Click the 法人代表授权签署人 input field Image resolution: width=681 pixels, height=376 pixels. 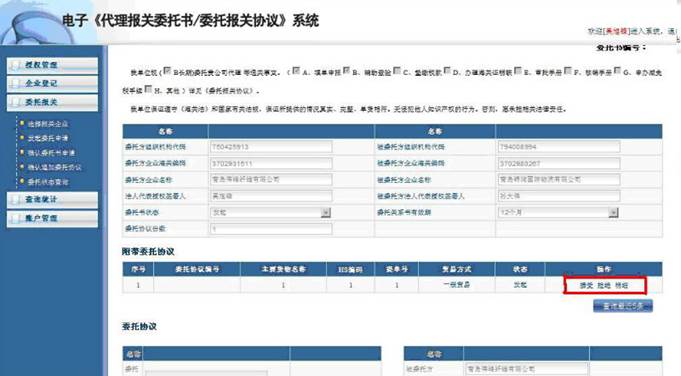pyautogui.click(x=271, y=196)
